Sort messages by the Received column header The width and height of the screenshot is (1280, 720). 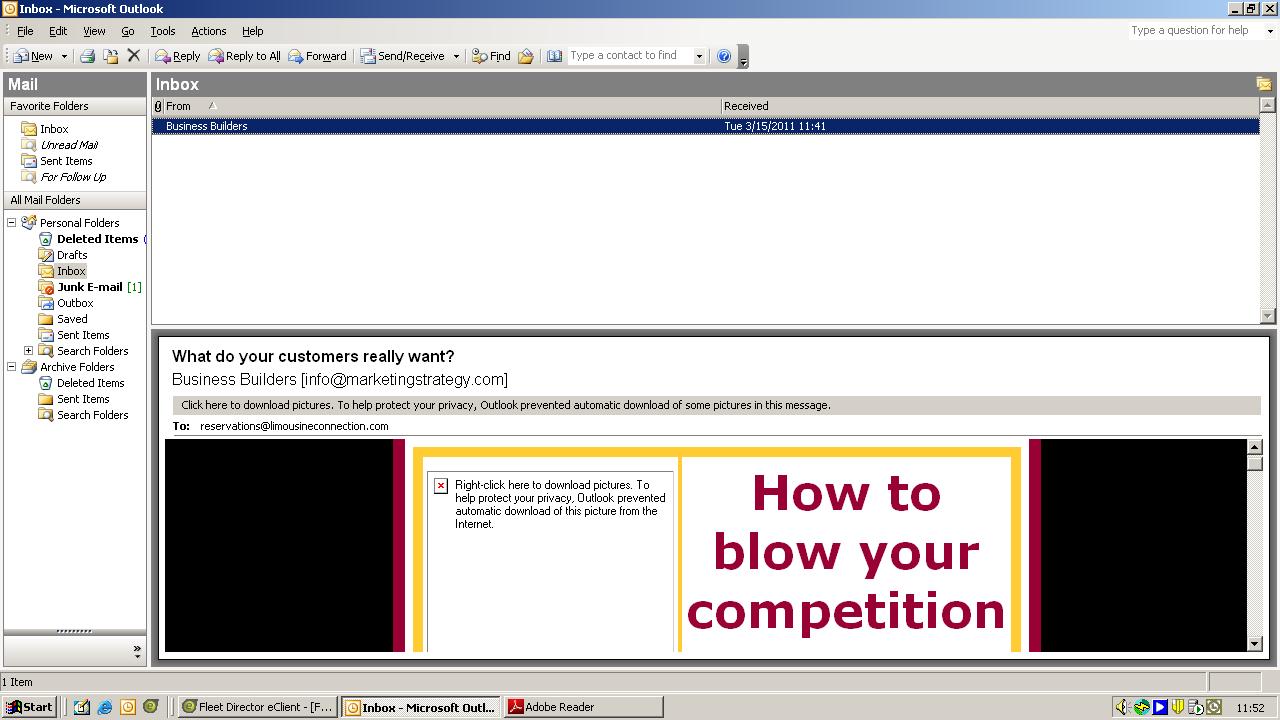tap(989, 106)
